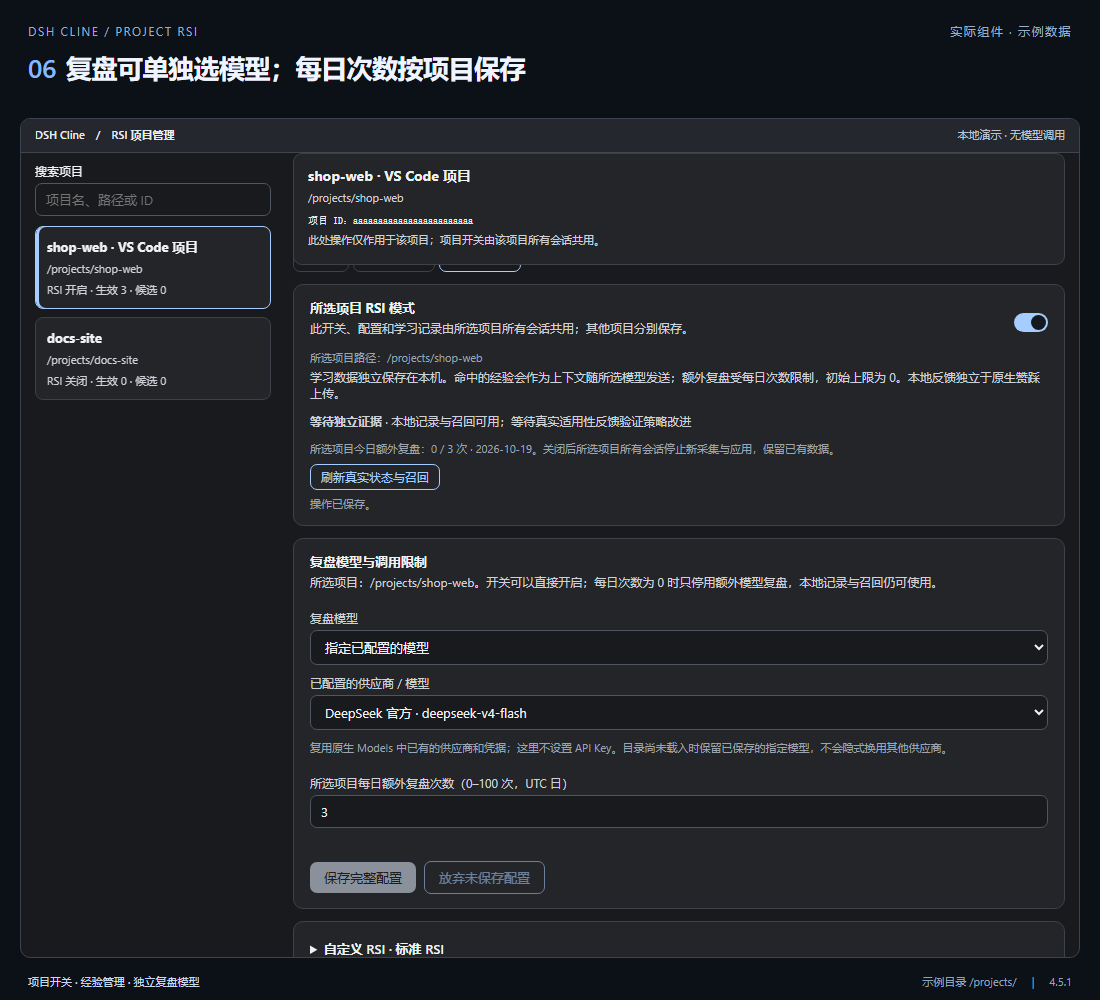The height and width of the screenshot is (1000, 1100).
Task: Select the shop-web · VS Code 项目 card
Action: click(153, 267)
